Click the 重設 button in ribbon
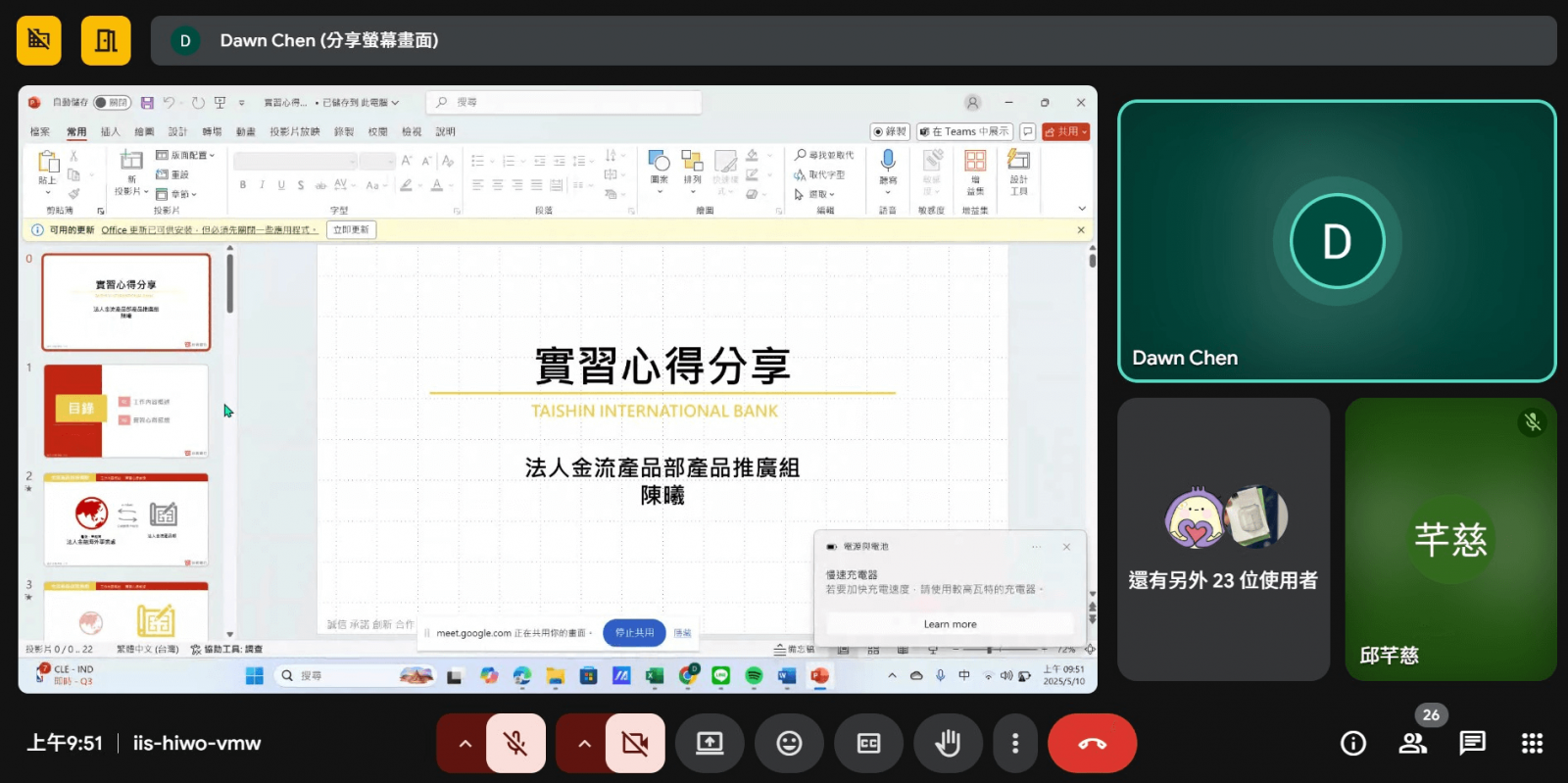The width and height of the screenshot is (1568, 783). 172,174
